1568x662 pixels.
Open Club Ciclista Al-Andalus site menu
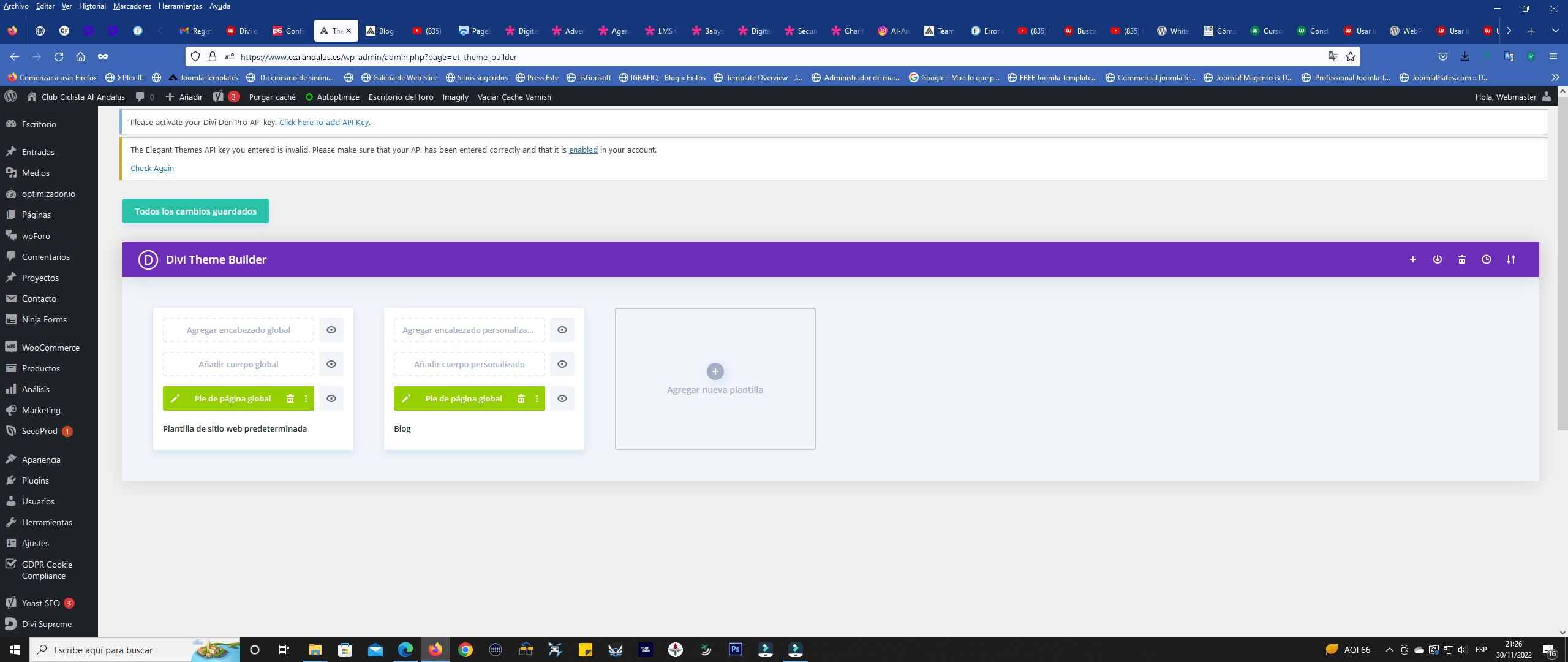click(76, 97)
